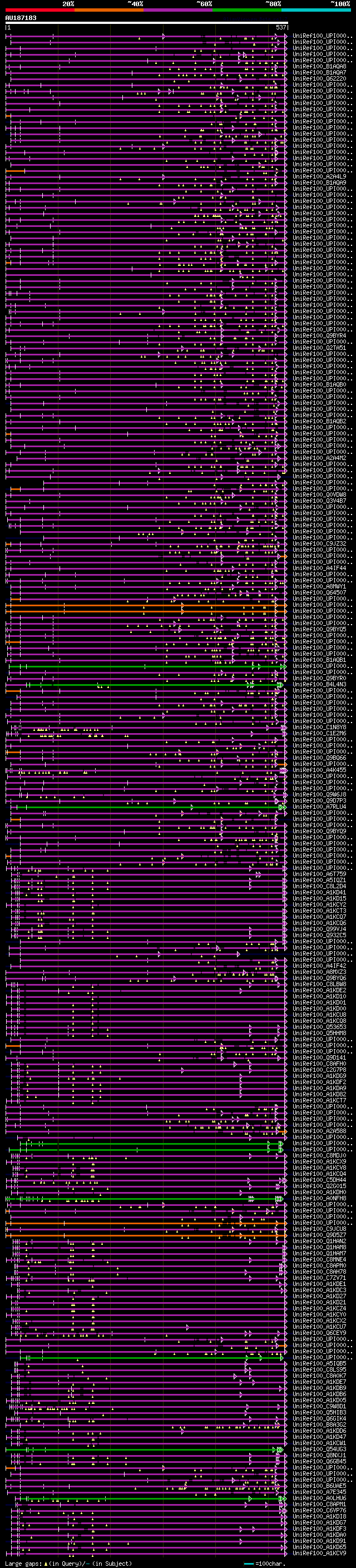
Task: Open hit UniRef100_B1AQA9
Action: point(319,183)
